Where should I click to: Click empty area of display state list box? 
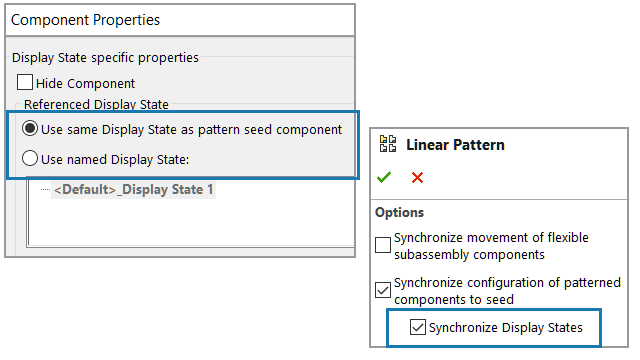[x=191, y=224]
